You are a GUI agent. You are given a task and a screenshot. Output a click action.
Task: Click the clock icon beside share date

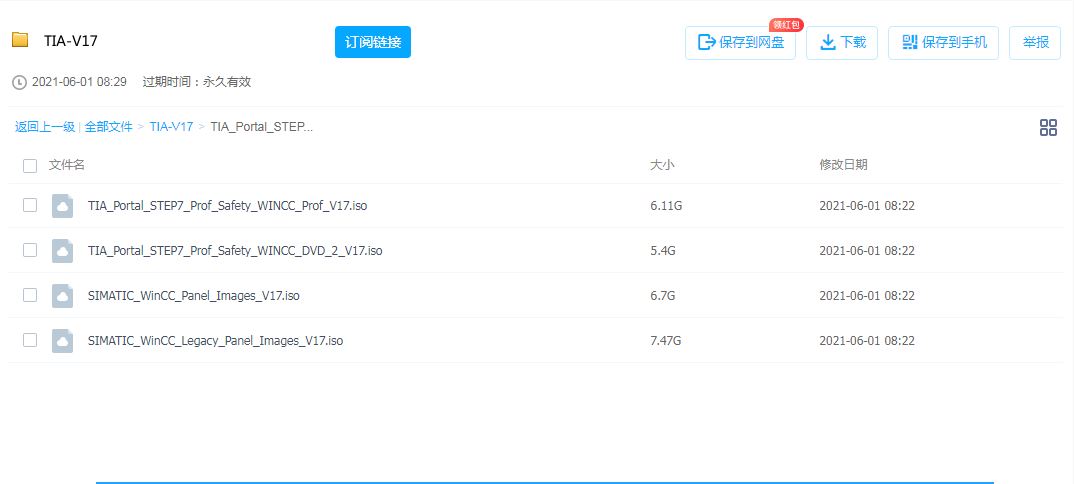coord(19,82)
